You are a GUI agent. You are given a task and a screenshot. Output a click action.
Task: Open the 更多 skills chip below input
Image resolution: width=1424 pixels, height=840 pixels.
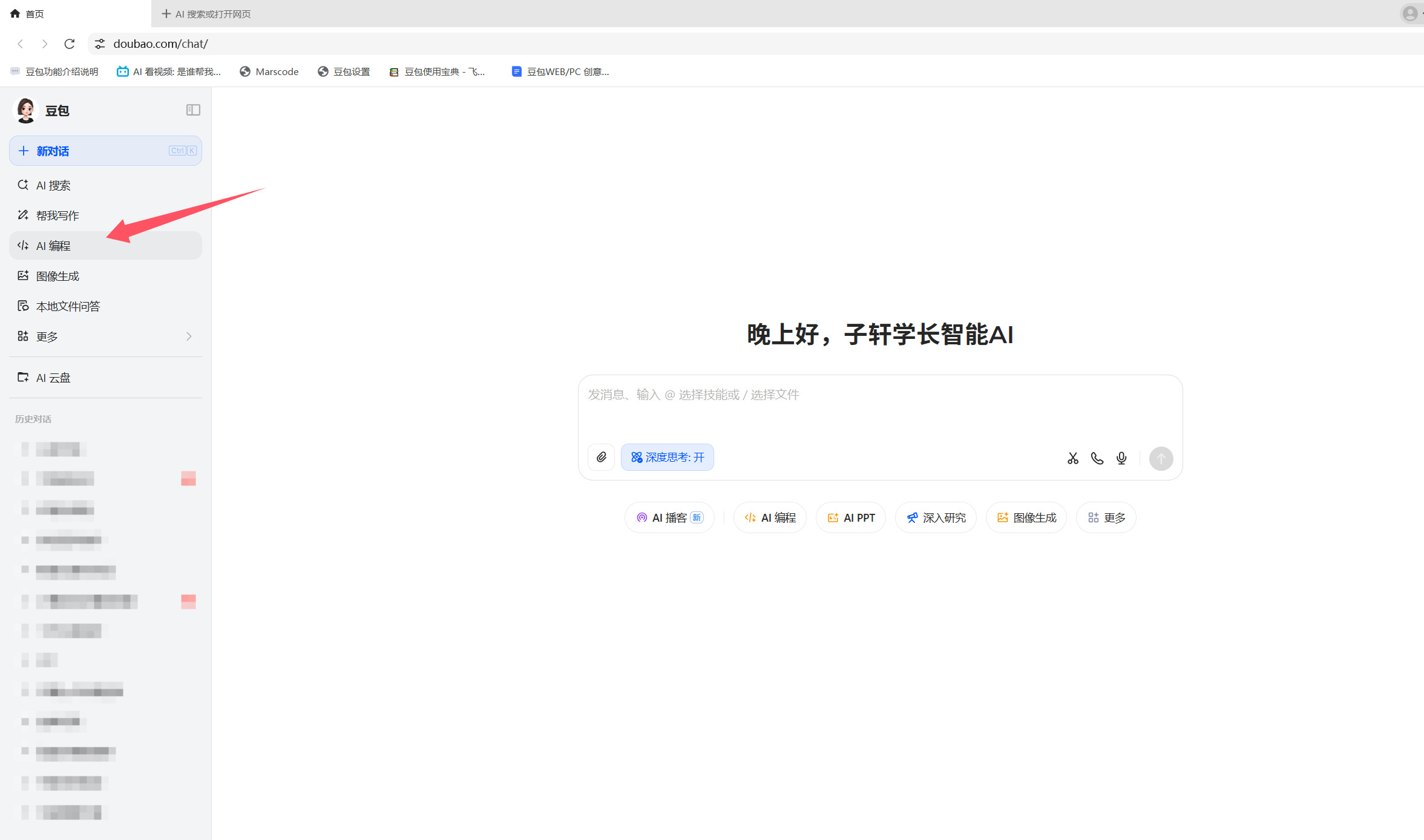[1106, 518]
